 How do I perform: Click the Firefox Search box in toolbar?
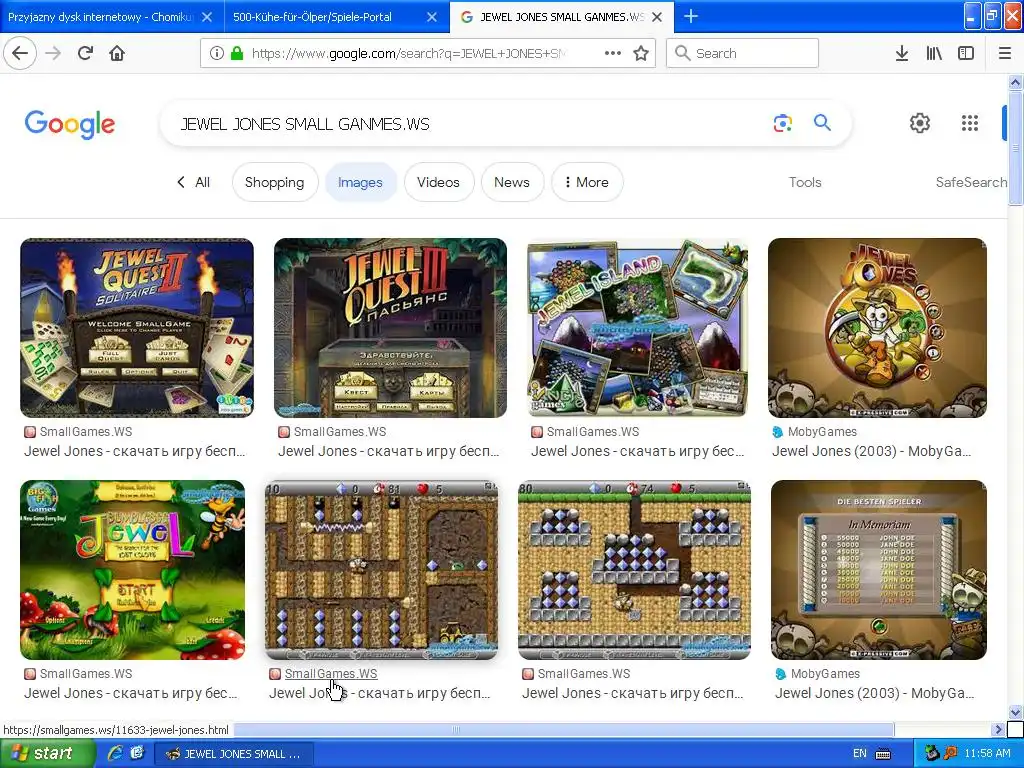coord(742,53)
